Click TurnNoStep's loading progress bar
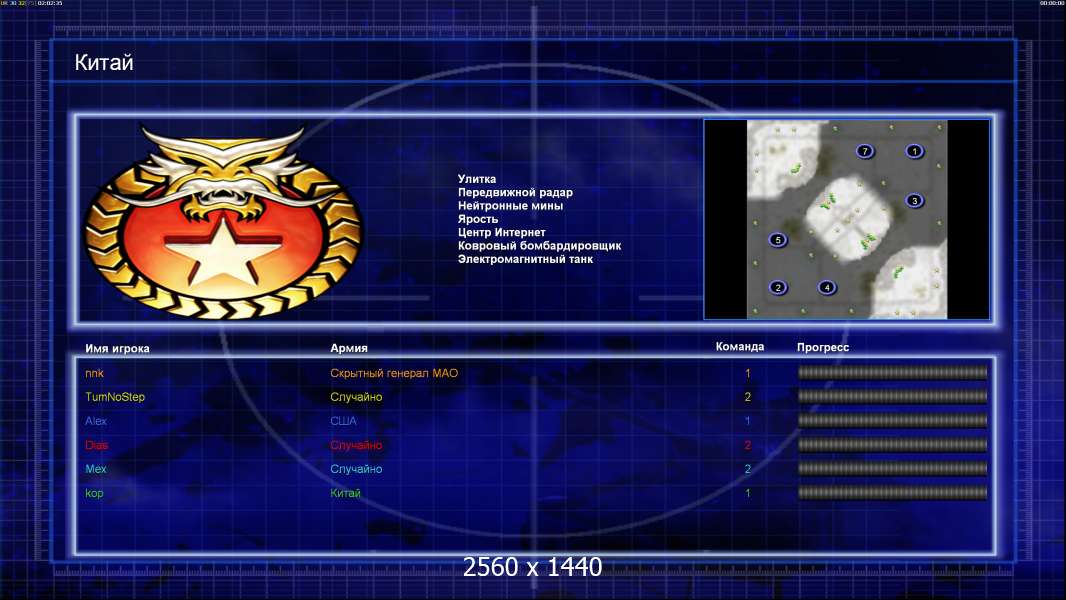Screen dimensions: 1066x600 click(x=893, y=396)
